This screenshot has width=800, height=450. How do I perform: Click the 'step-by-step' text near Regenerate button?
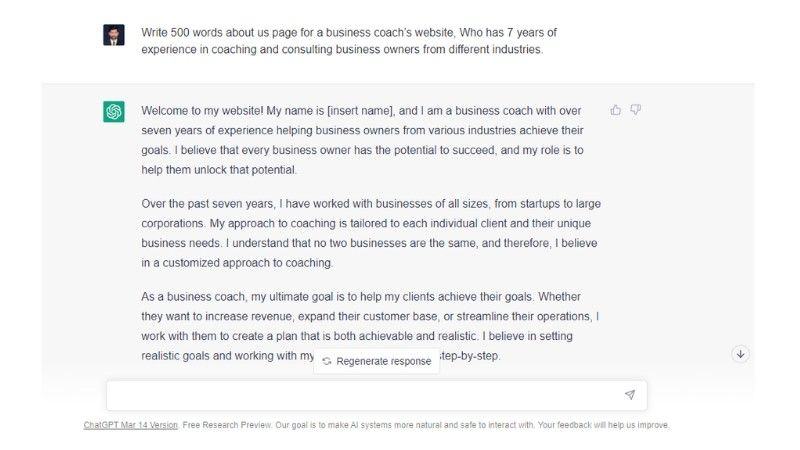(469, 356)
